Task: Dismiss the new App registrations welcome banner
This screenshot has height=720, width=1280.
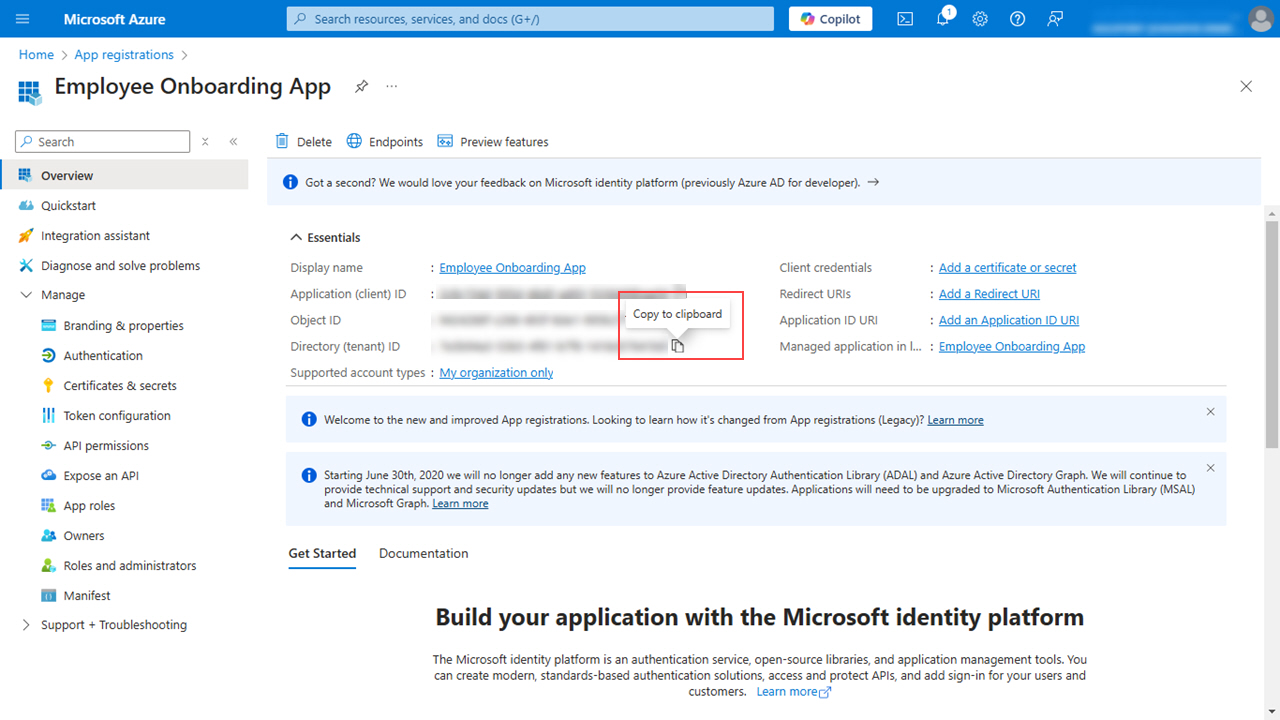Action: click(1210, 411)
